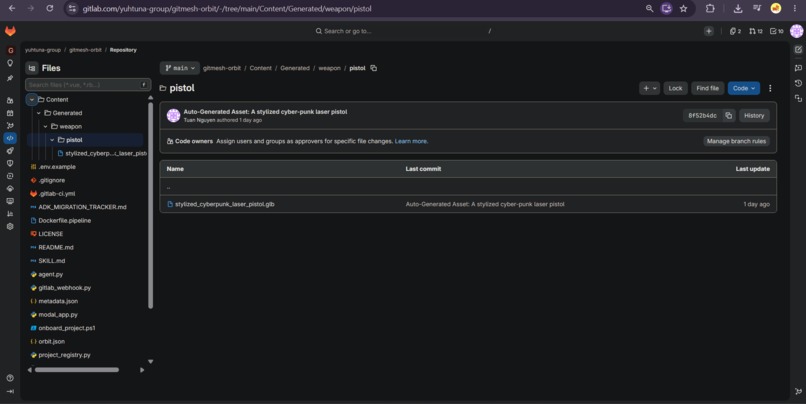Collapse the weapon folder in tree

(x=45, y=126)
